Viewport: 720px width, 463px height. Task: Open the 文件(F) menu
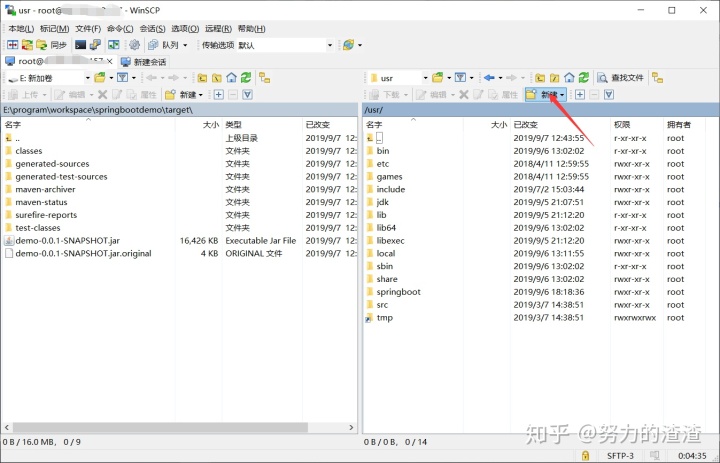click(x=88, y=28)
